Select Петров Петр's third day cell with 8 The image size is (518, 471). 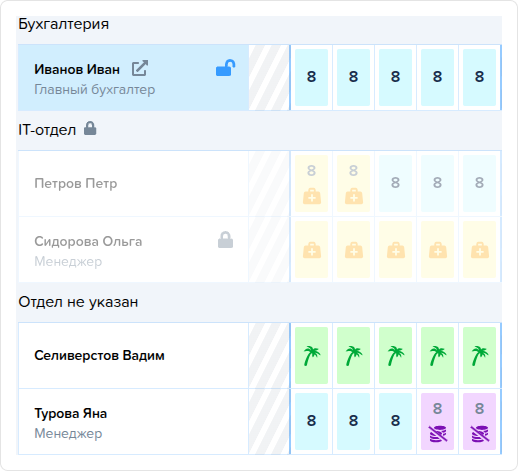[395, 183]
